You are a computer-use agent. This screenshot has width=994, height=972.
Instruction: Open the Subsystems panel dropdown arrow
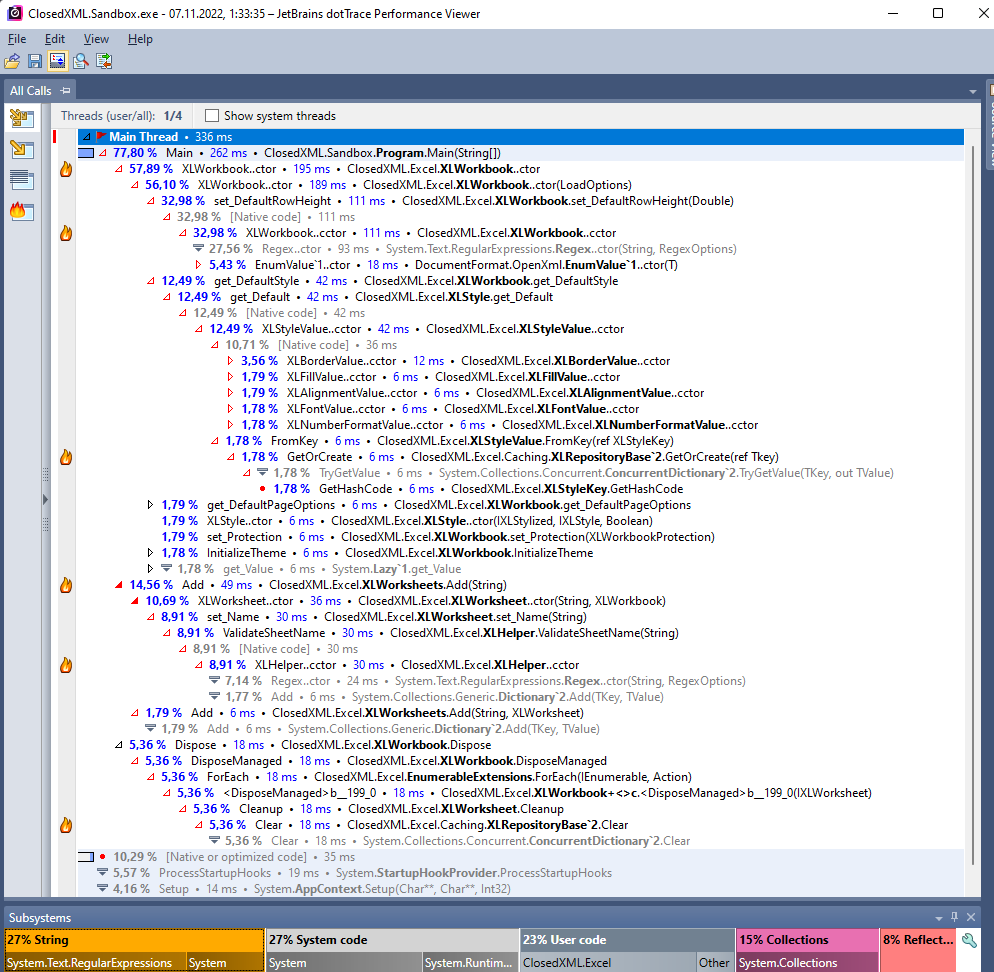click(939, 916)
